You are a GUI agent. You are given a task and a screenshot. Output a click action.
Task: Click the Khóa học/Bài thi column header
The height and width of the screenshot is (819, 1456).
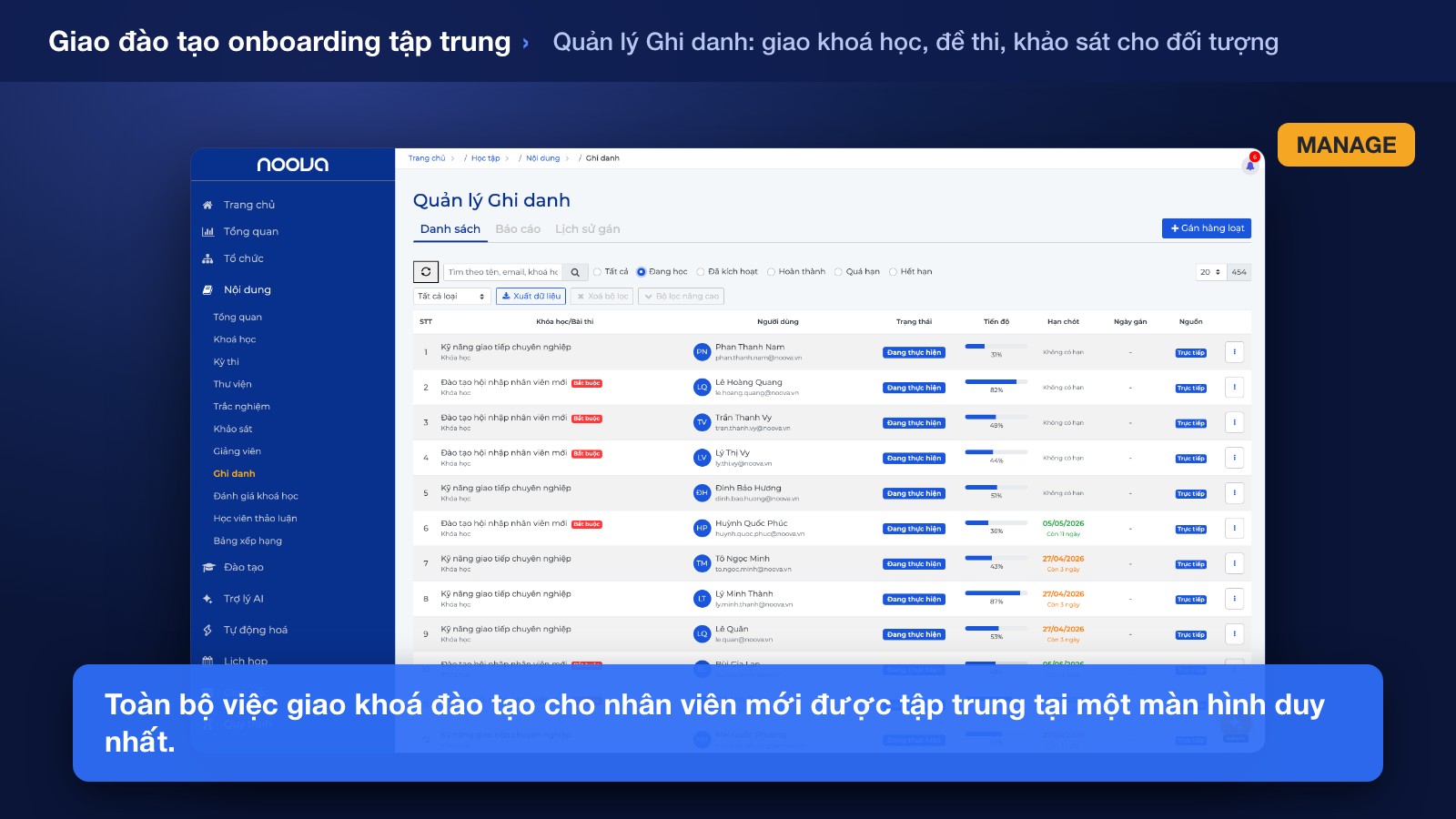tap(565, 321)
